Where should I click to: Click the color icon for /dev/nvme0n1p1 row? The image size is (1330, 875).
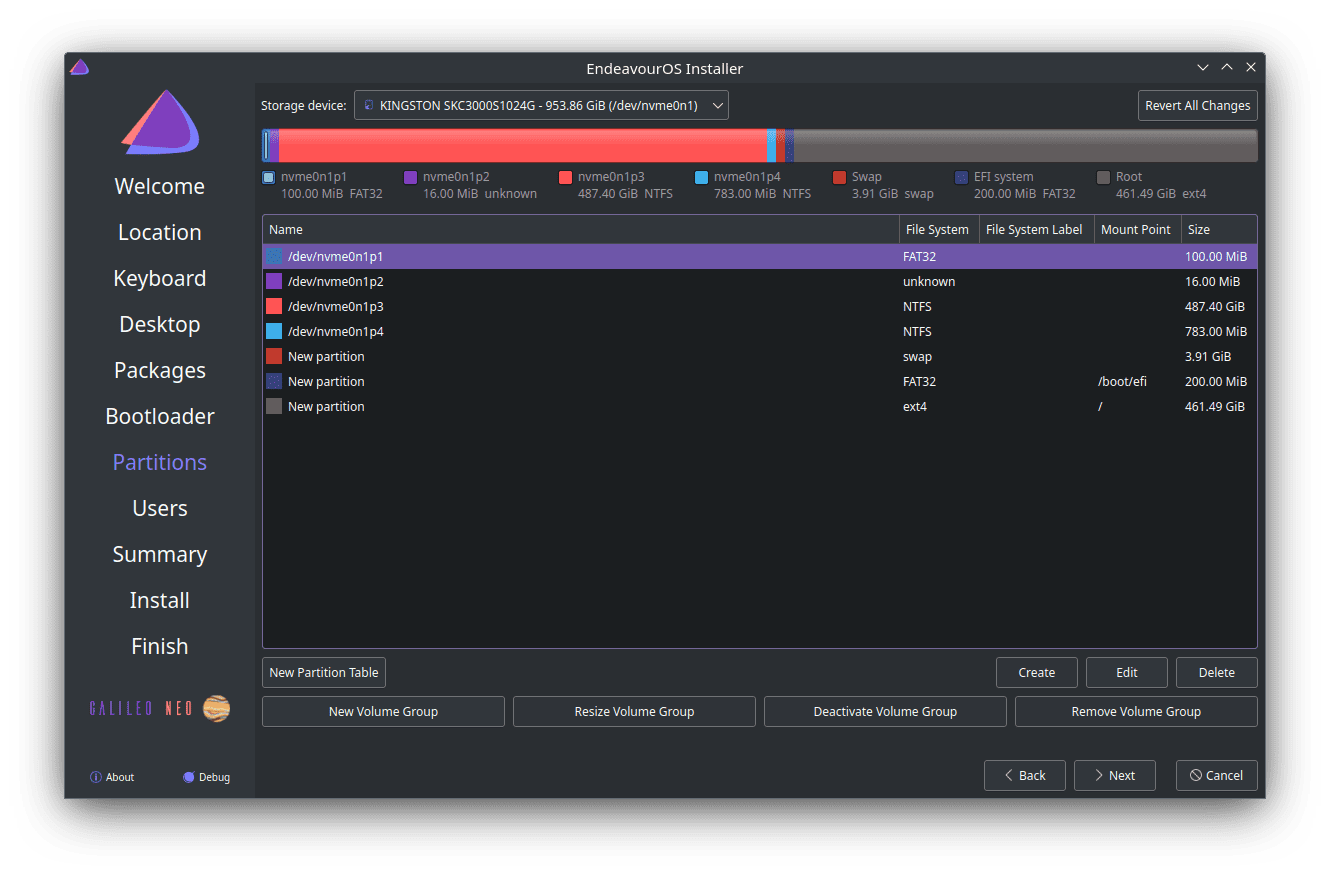click(274, 256)
